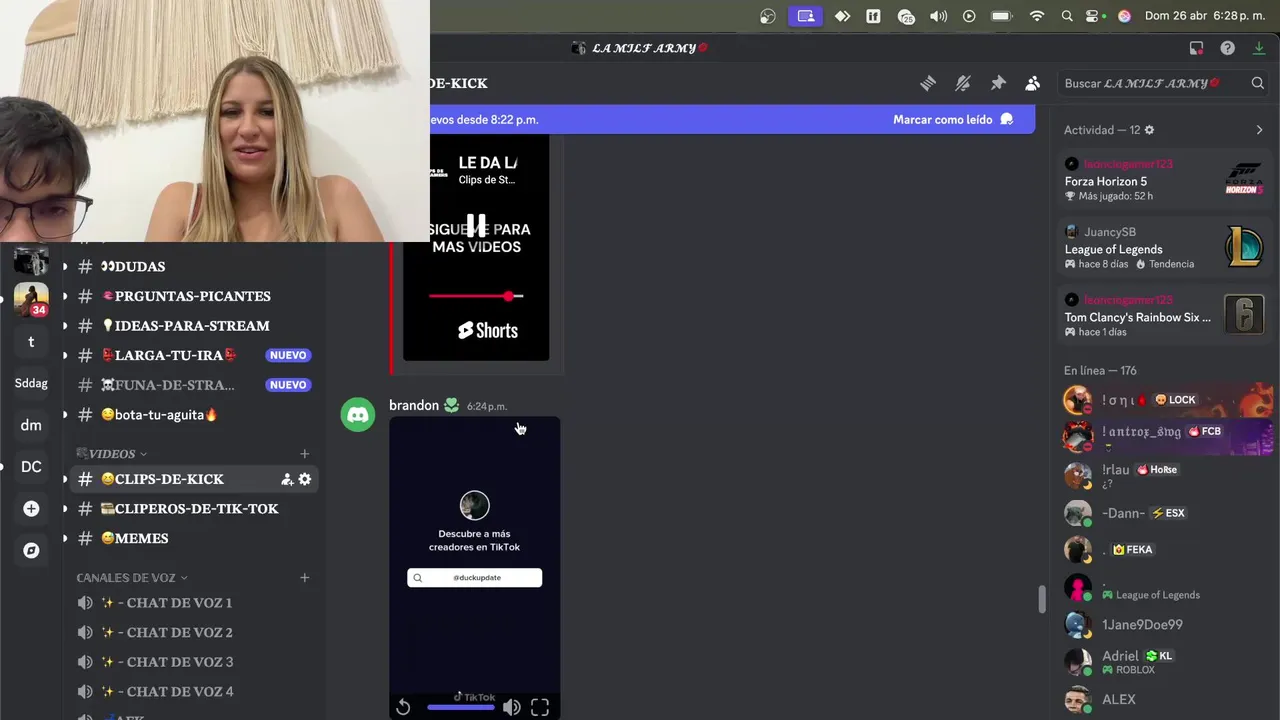Adjust red progress slider on Shorts video

[x=476, y=296]
